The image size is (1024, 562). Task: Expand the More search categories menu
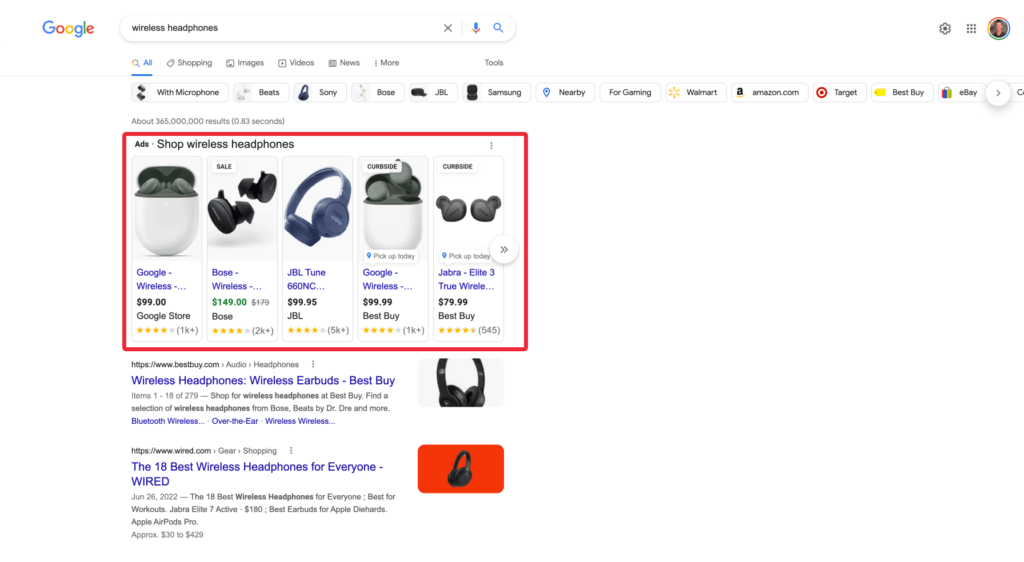click(386, 63)
